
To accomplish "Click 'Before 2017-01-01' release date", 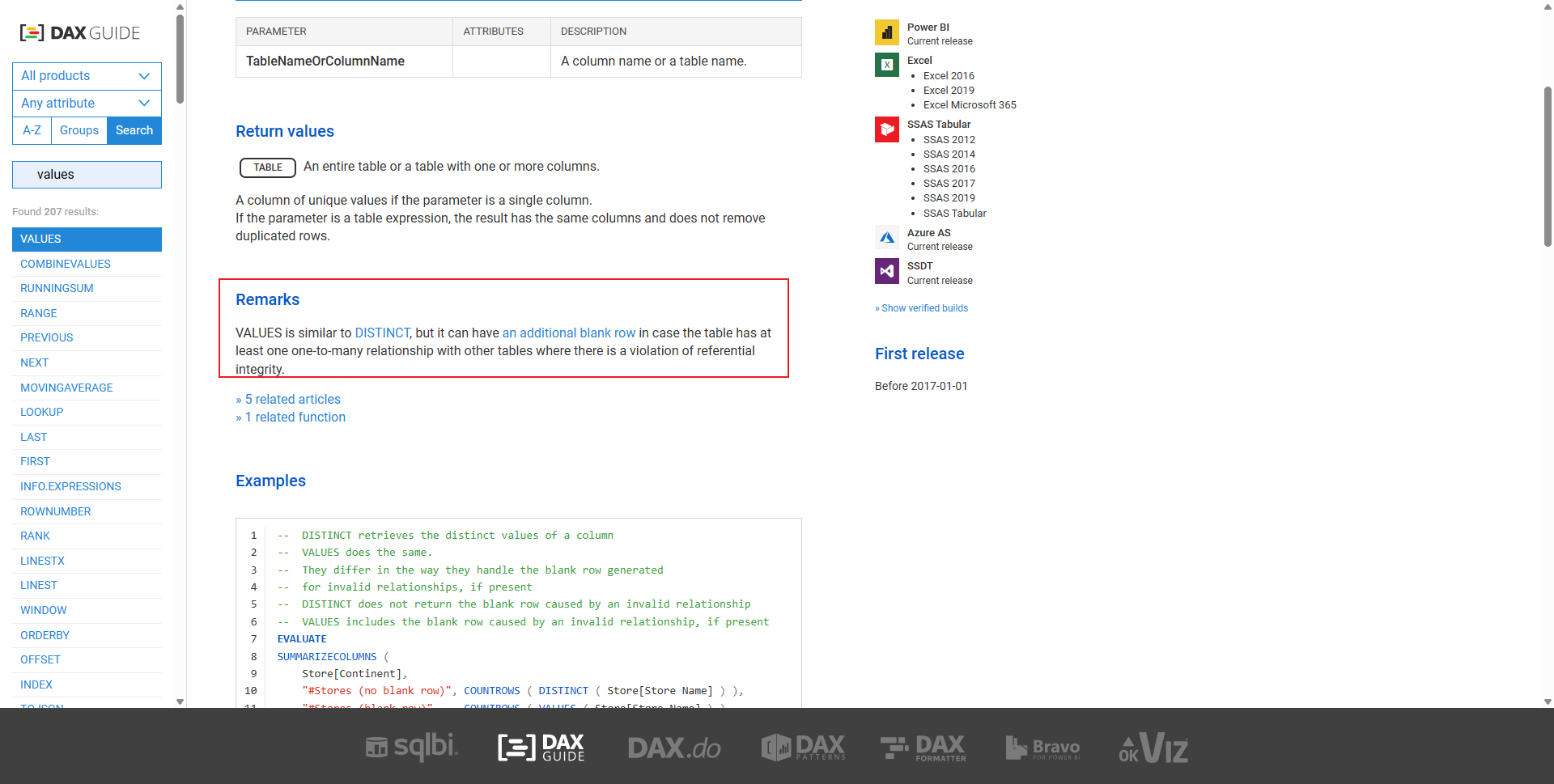I will [921, 387].
